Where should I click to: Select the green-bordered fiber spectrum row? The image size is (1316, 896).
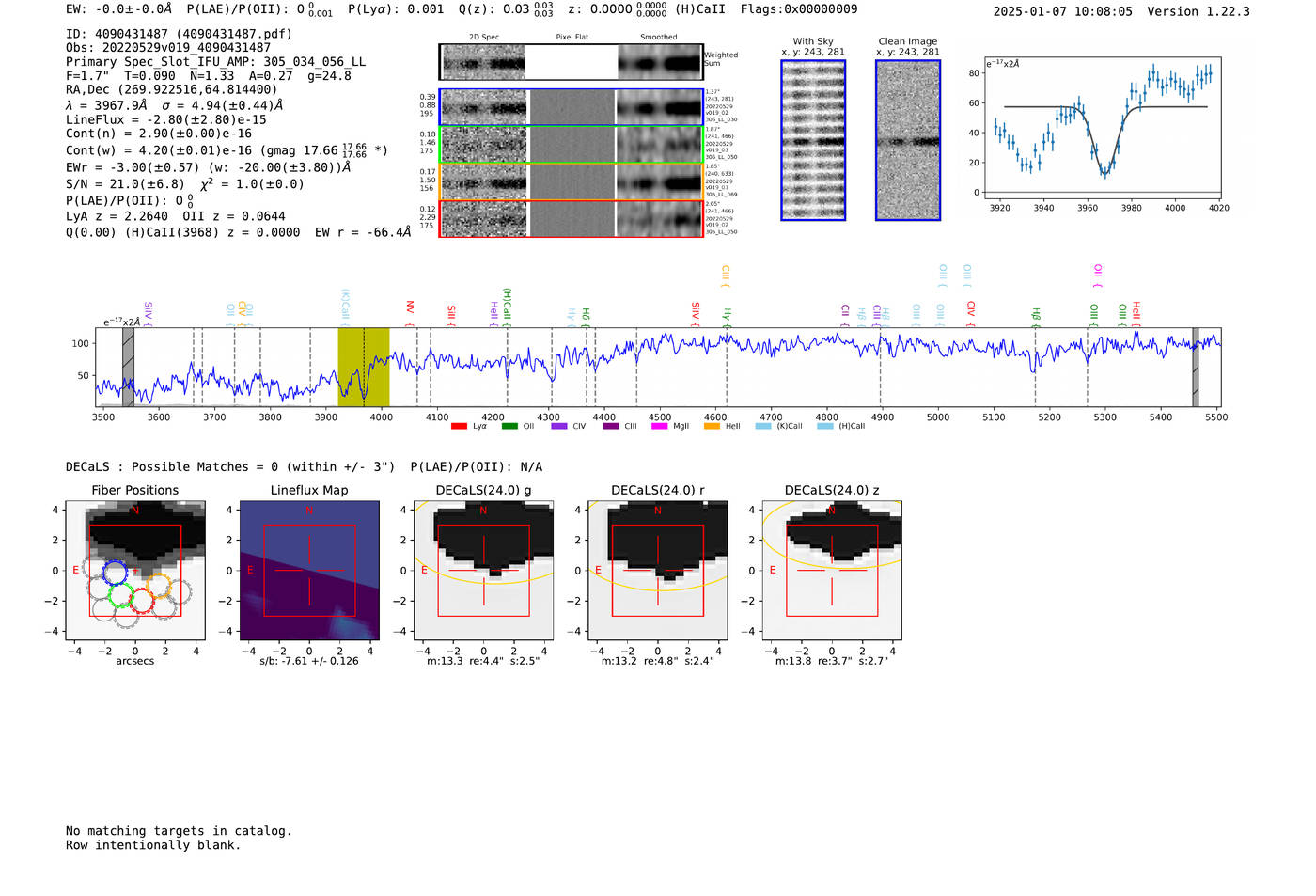coord(571,145)
